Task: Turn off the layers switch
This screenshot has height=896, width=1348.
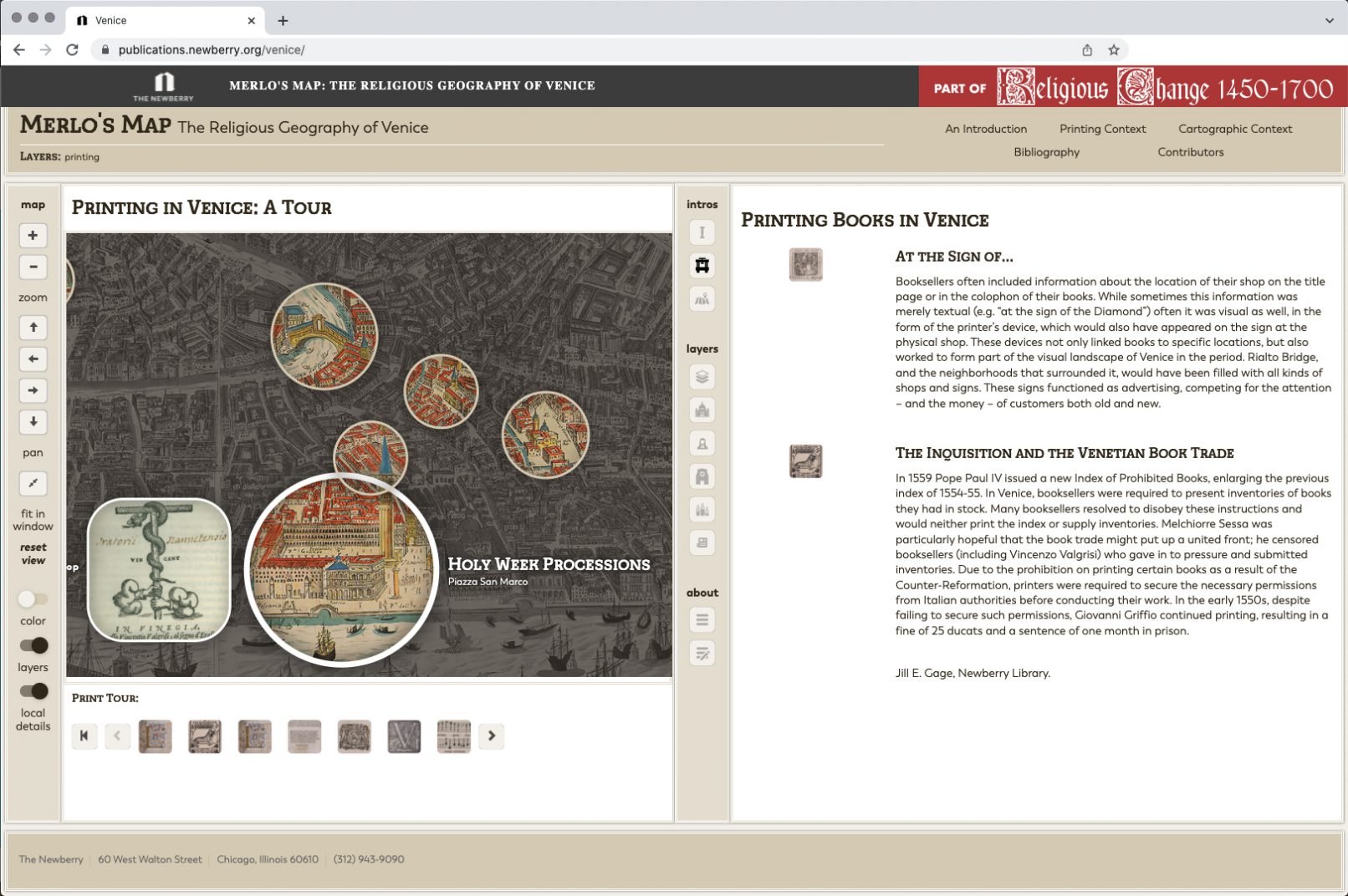Action: tap(34, 645)
